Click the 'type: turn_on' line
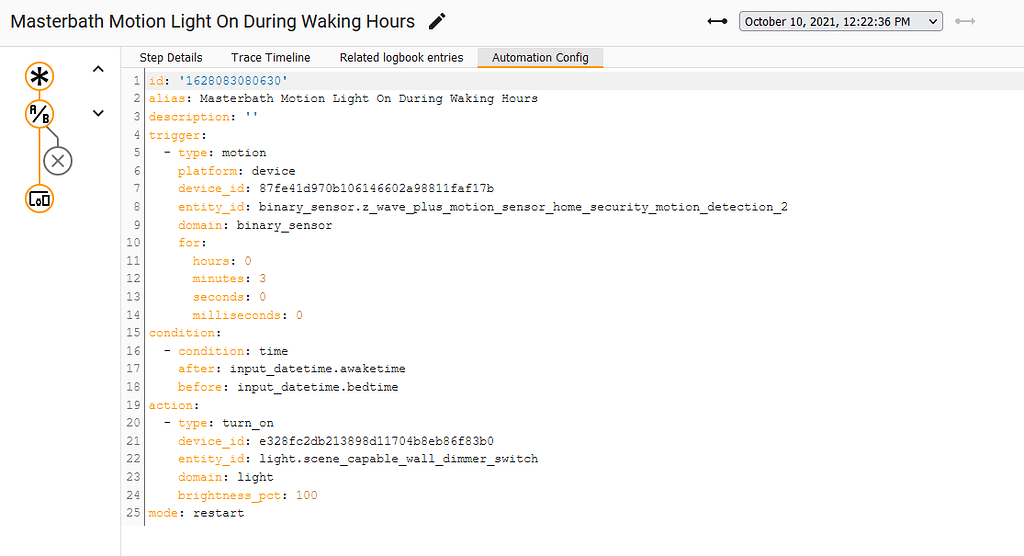Viewport: 1024px width, 556px height. click(219, 423)
